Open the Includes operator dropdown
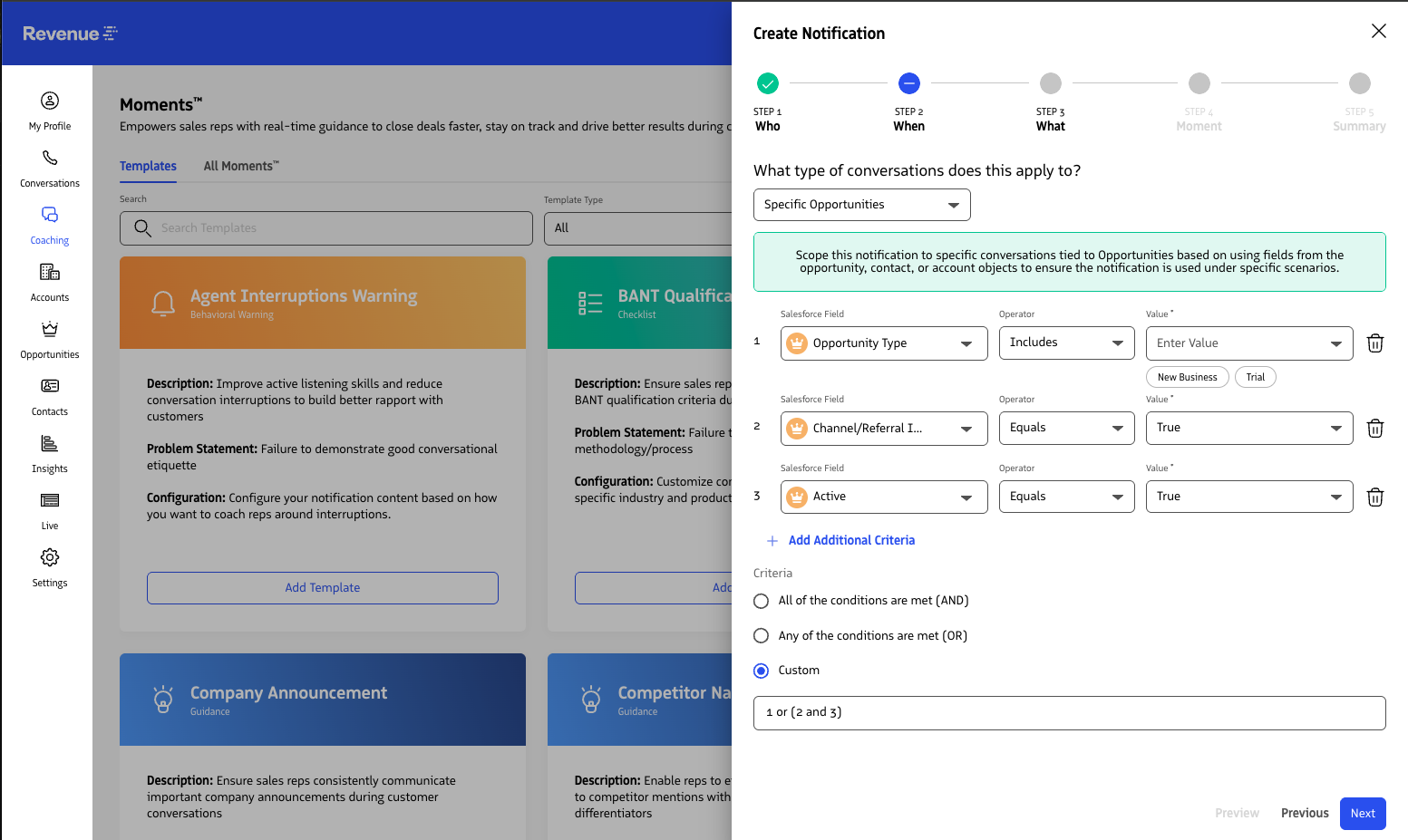1408x840 pixels. (1066, 343)
